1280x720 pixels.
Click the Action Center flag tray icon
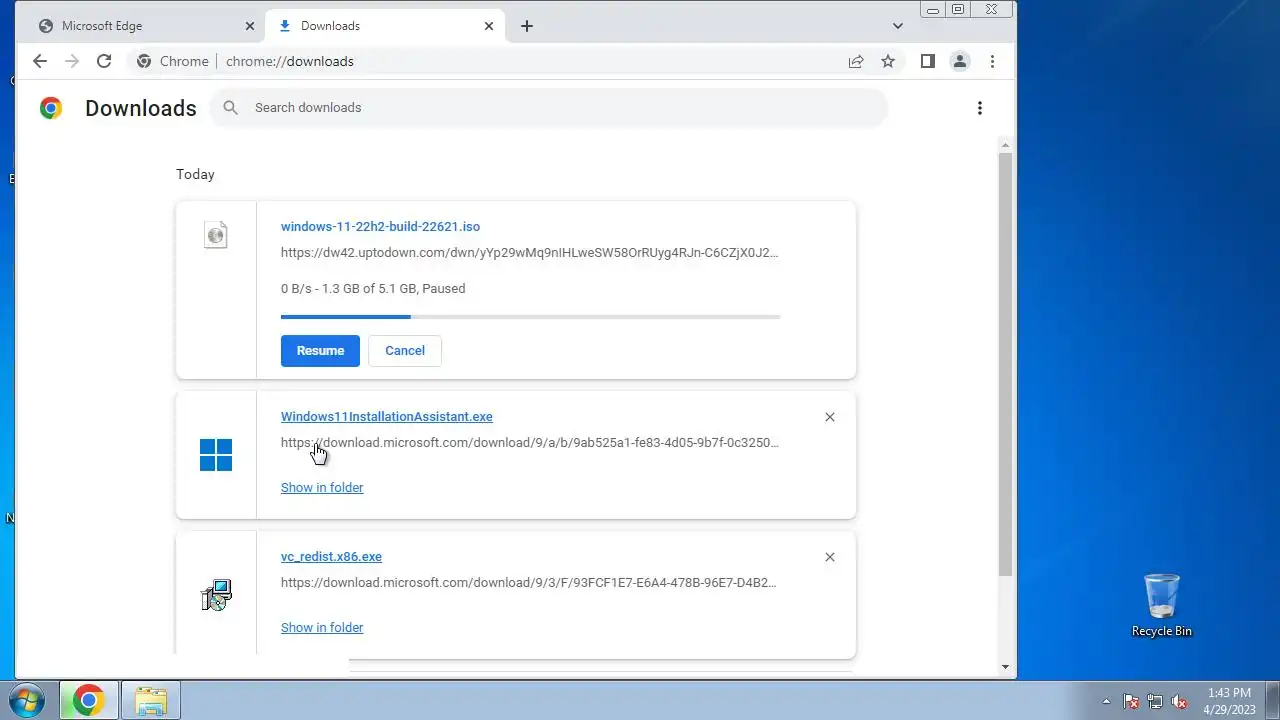pyautogui.click(x=1131, y=701)
